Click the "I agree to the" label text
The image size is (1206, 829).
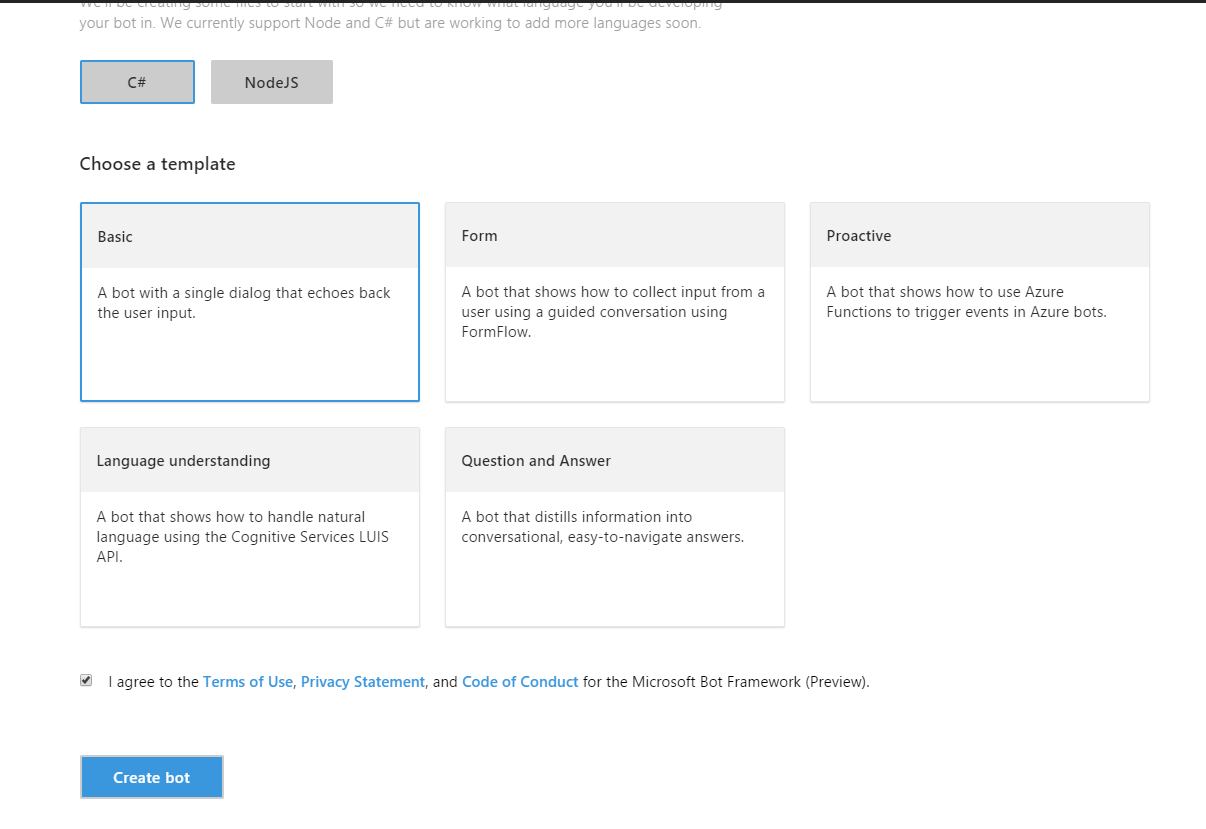(x=154, y=682)
